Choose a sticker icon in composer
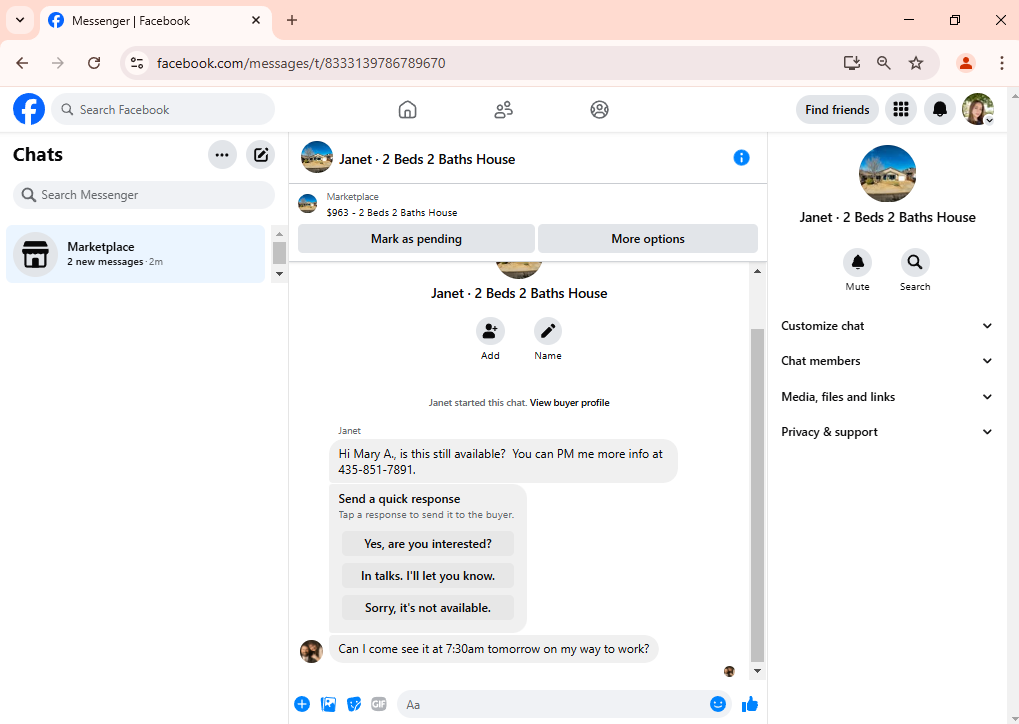The height and width of the screenshot is (724, 1019). click(354, 704)
